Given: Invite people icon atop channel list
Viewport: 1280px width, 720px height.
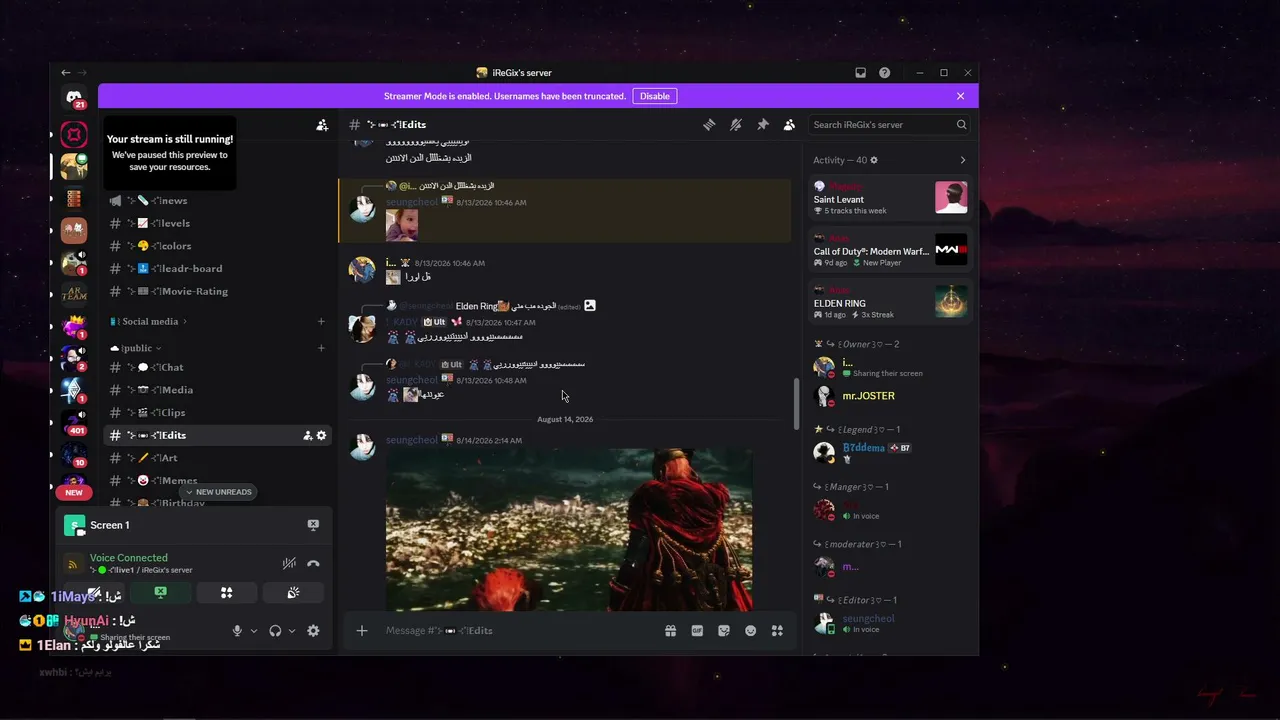Looking at the screenshot, I should point(322,125).
